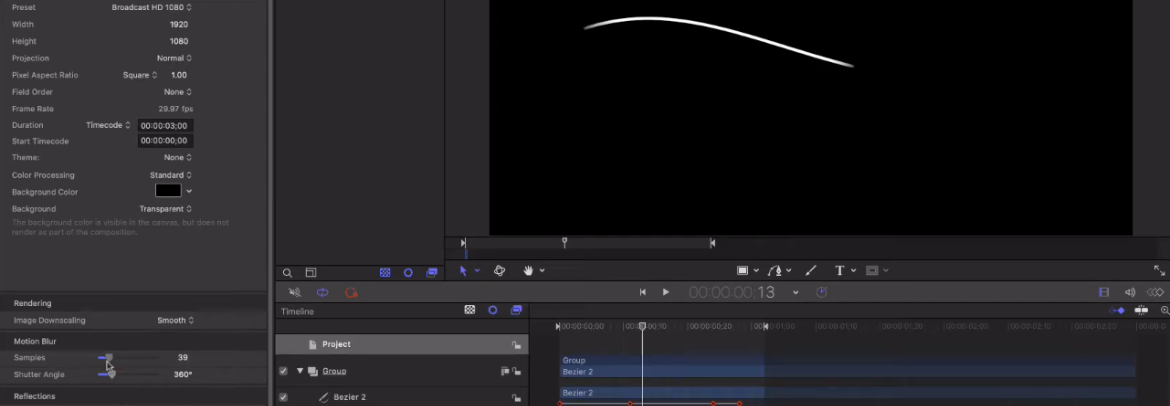
Task: Select the Project row in Timeline
Action: pos(401,344)
